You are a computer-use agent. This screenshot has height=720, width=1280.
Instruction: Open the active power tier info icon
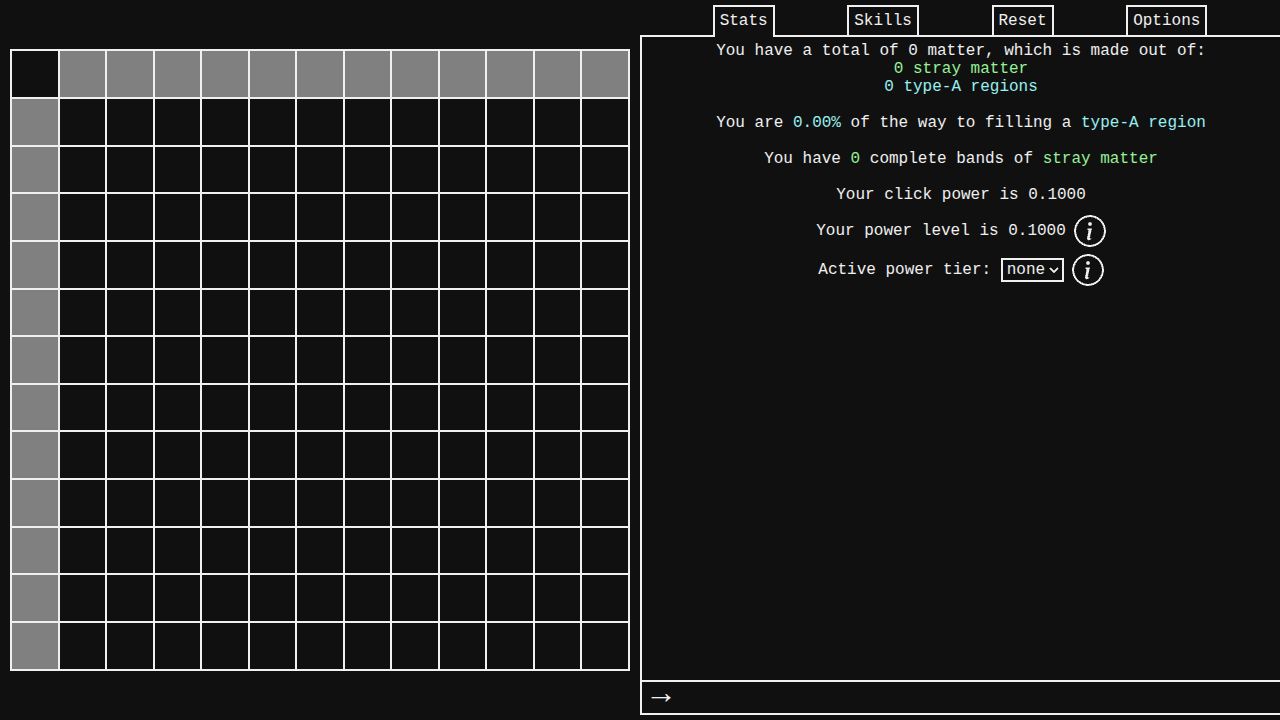tap(1088, 270)
